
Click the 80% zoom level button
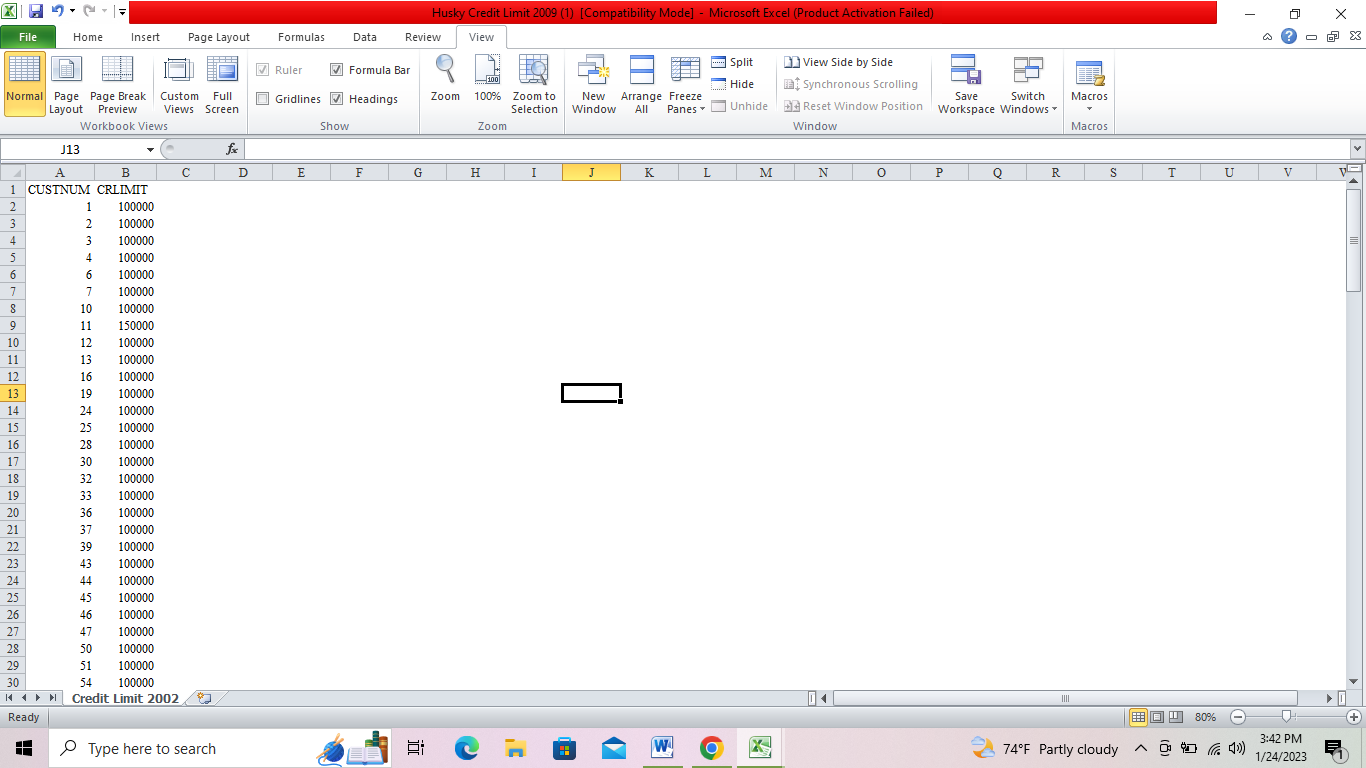(x=1205, y=717)
